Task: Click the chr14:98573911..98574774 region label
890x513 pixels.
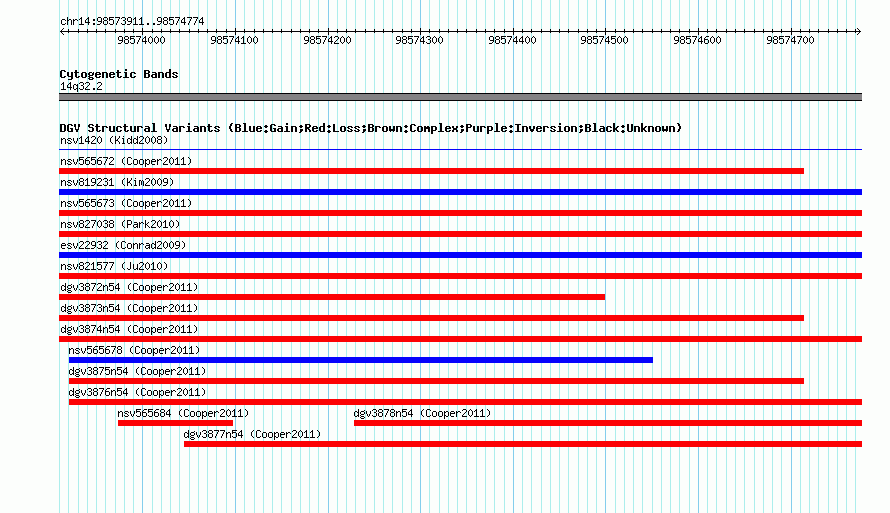Action: pos(132,21)
